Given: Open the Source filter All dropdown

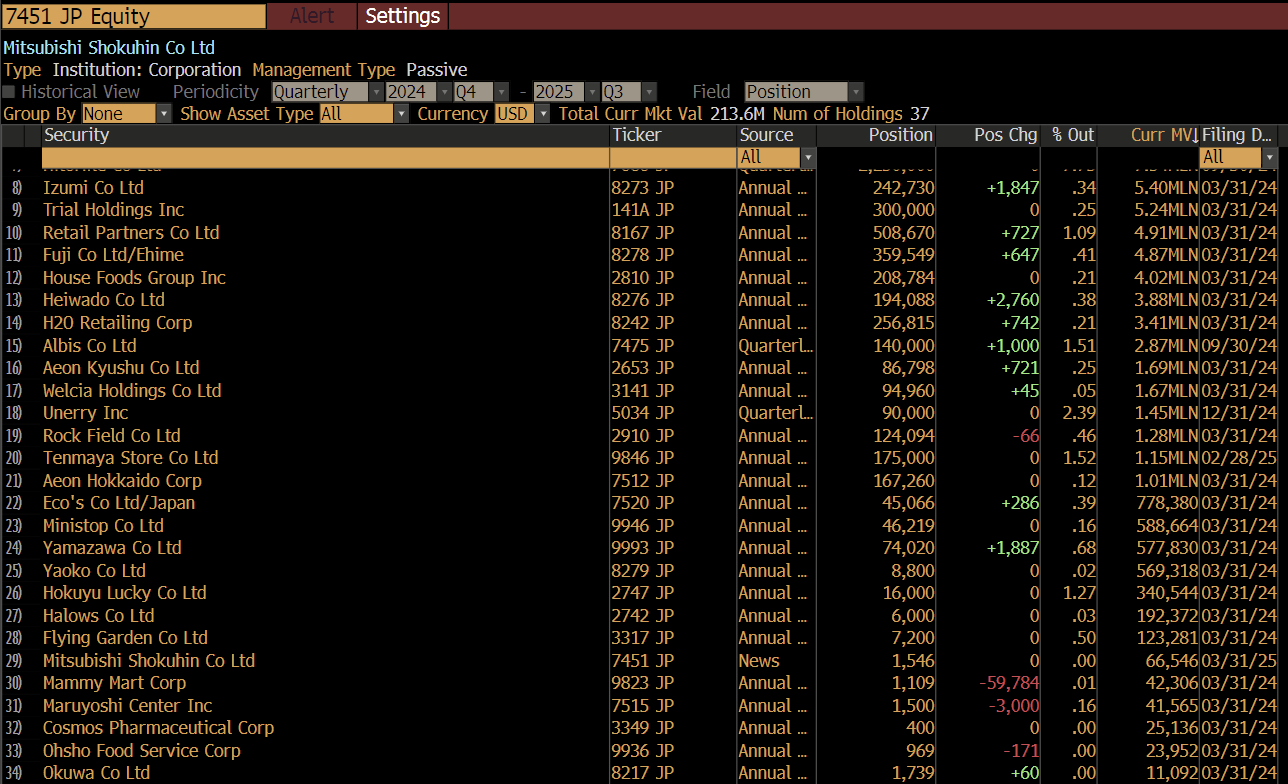Looking at the screenshot, I should point(776,157).
